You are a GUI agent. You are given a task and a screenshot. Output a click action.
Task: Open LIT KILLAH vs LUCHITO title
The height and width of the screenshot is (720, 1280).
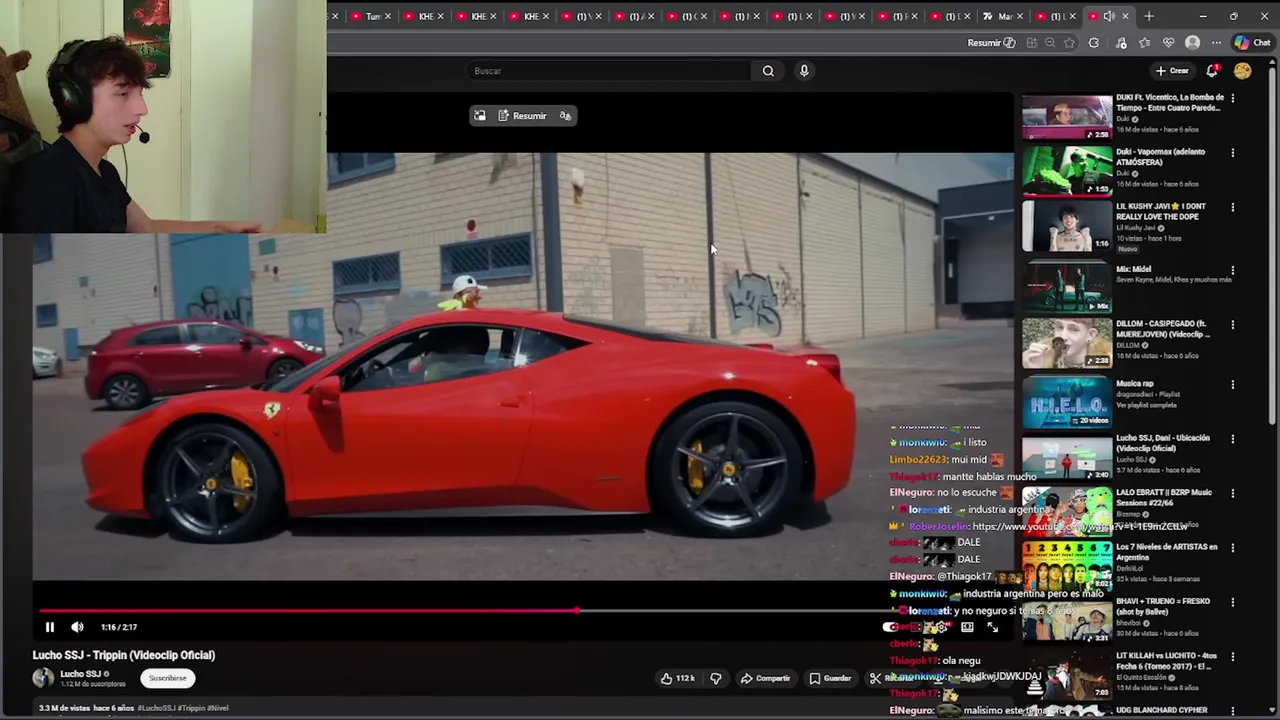pyautogui.click(x=1165, y=661)
